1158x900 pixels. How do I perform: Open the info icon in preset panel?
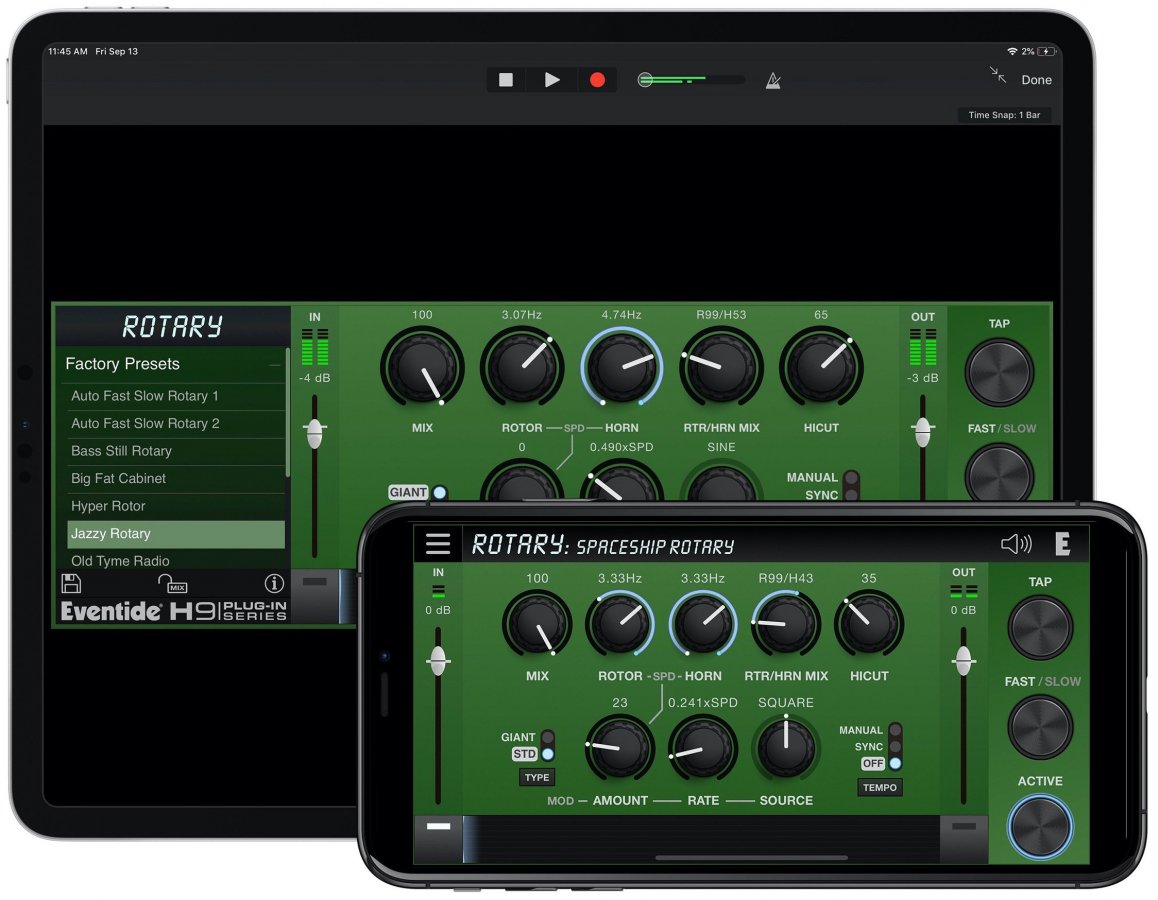pos(273,584)
